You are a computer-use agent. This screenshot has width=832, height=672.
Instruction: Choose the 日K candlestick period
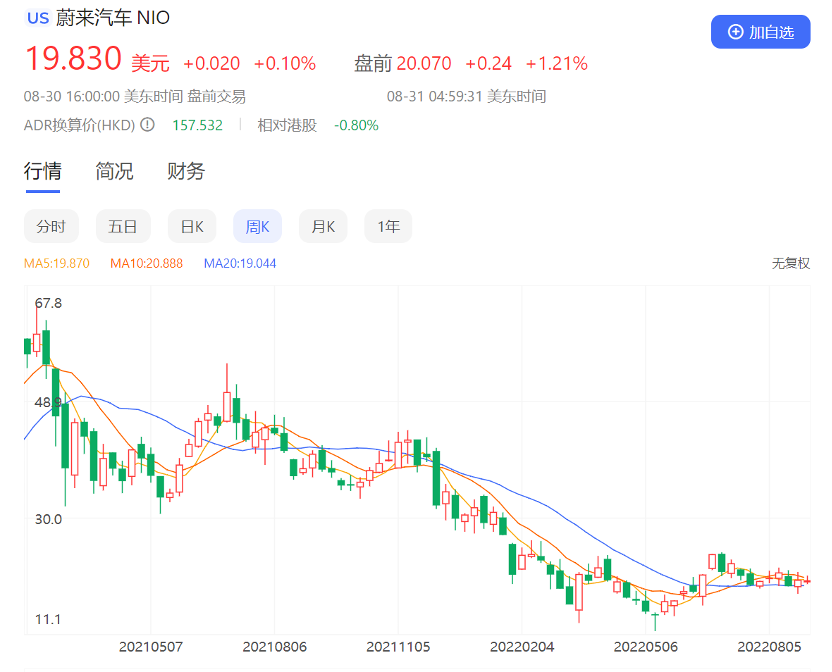click(x=191, y=227)
